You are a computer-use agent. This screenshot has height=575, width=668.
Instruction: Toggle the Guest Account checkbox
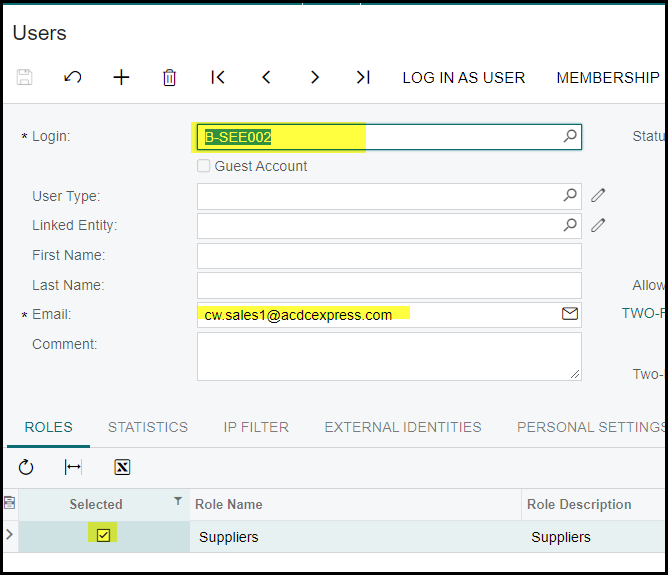point(204,166)
